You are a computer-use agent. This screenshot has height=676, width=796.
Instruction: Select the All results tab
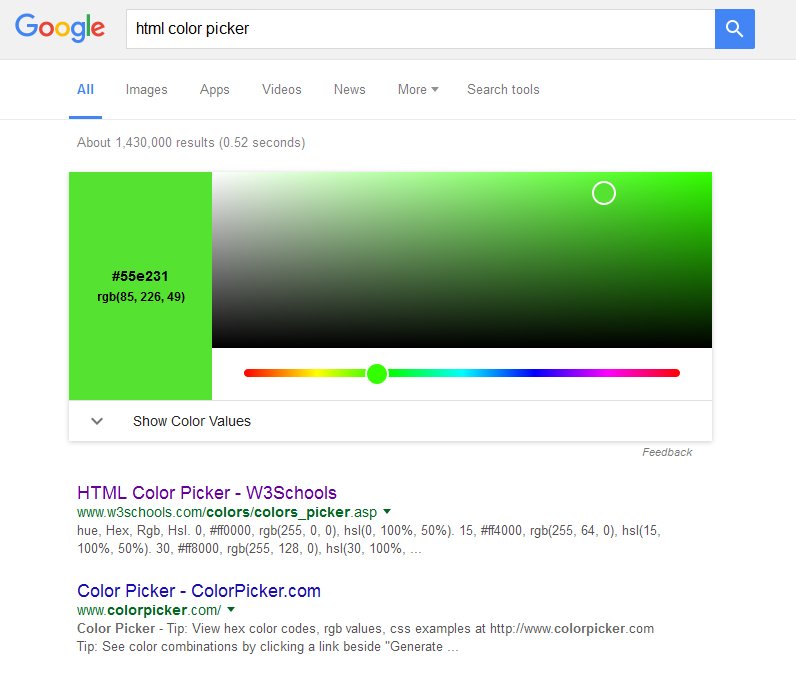[x=85, y=90]
